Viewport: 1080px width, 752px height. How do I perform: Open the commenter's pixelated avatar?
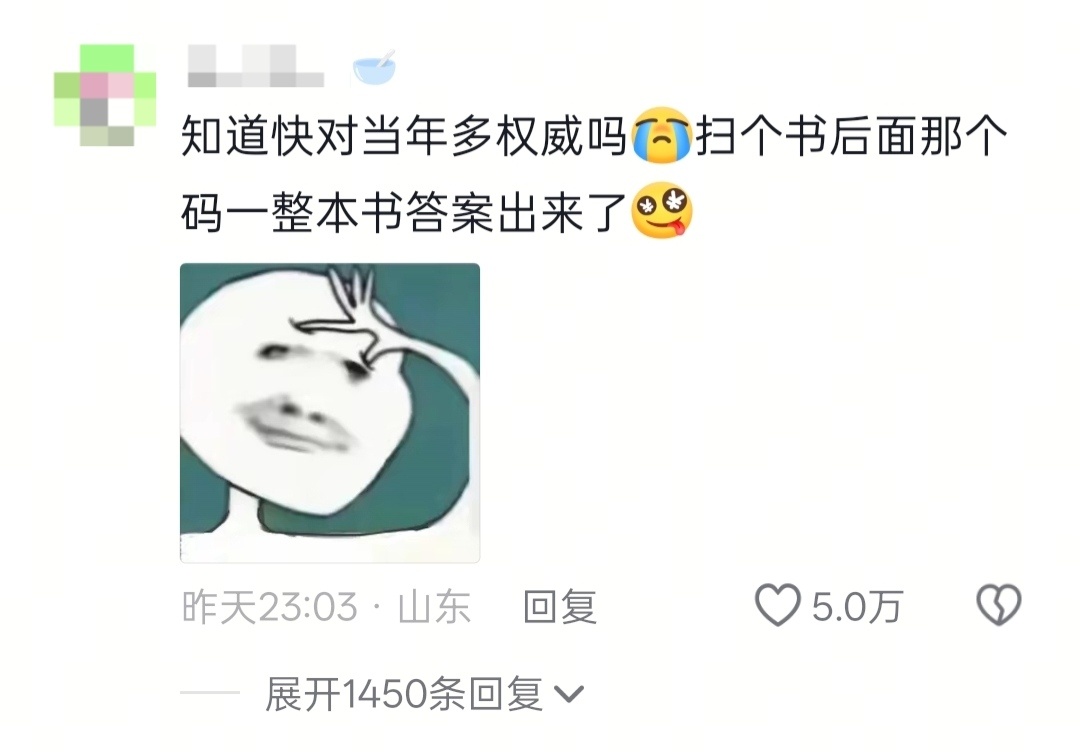point(105,94)
